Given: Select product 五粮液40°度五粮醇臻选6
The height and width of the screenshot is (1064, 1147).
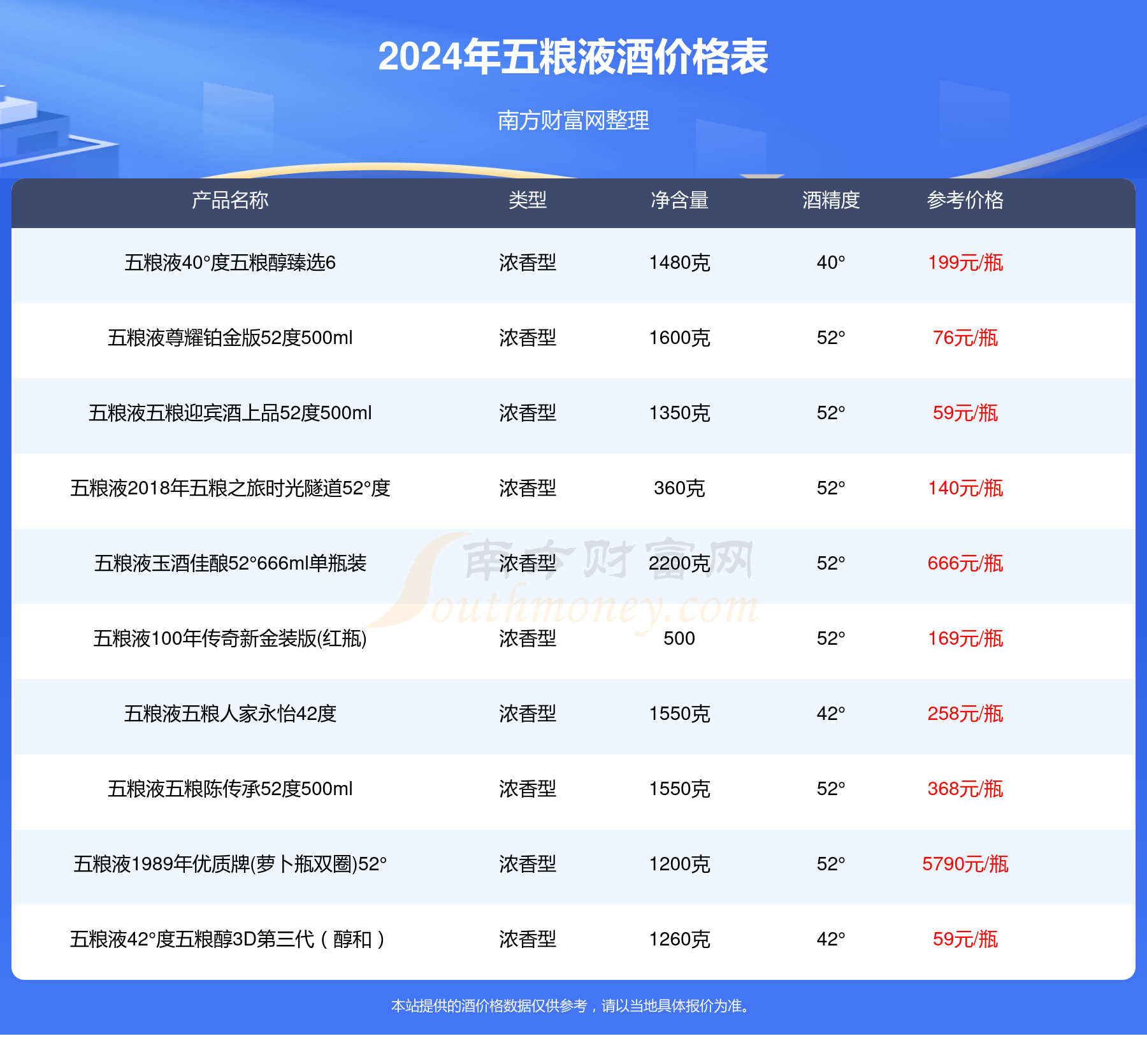Looking at the screenshot, I should point(230,262).
